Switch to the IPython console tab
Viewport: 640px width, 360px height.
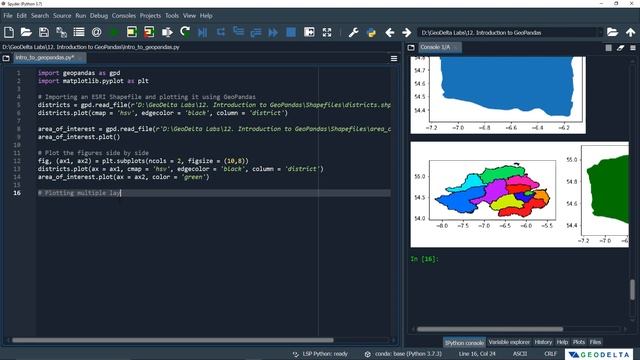tap(464, 342)
